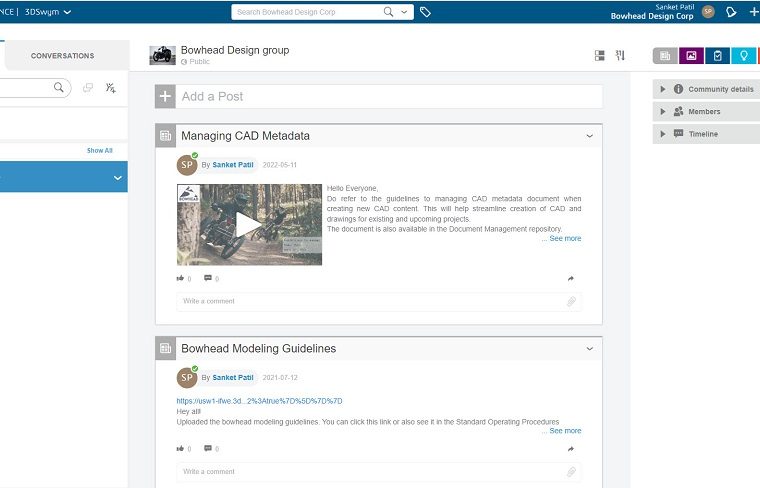Viewport: 760px width, 488px height.
Task: Open the https://usw1-ifwe.3d link
Action: click(x=259, y=401)
